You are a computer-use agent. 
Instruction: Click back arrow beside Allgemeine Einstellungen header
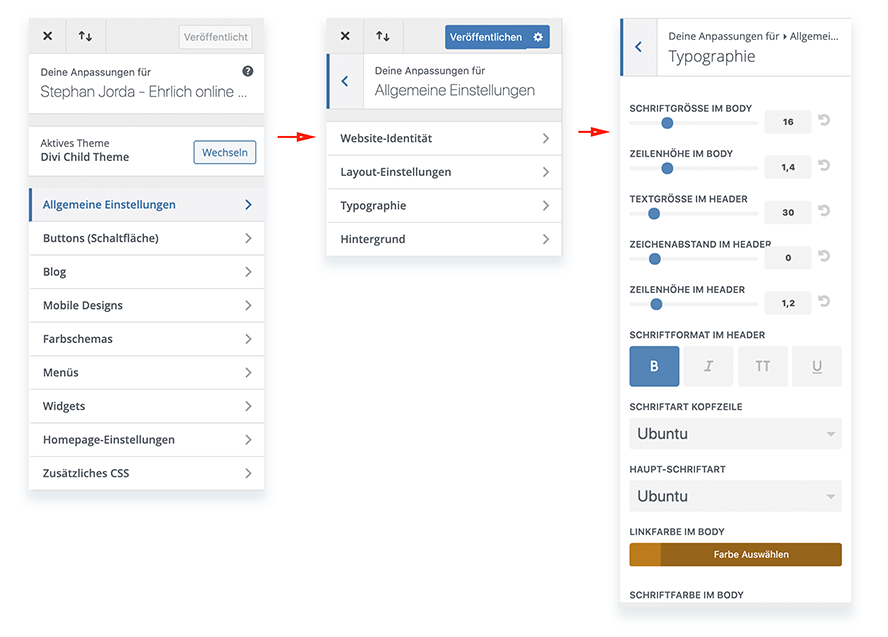345,82
